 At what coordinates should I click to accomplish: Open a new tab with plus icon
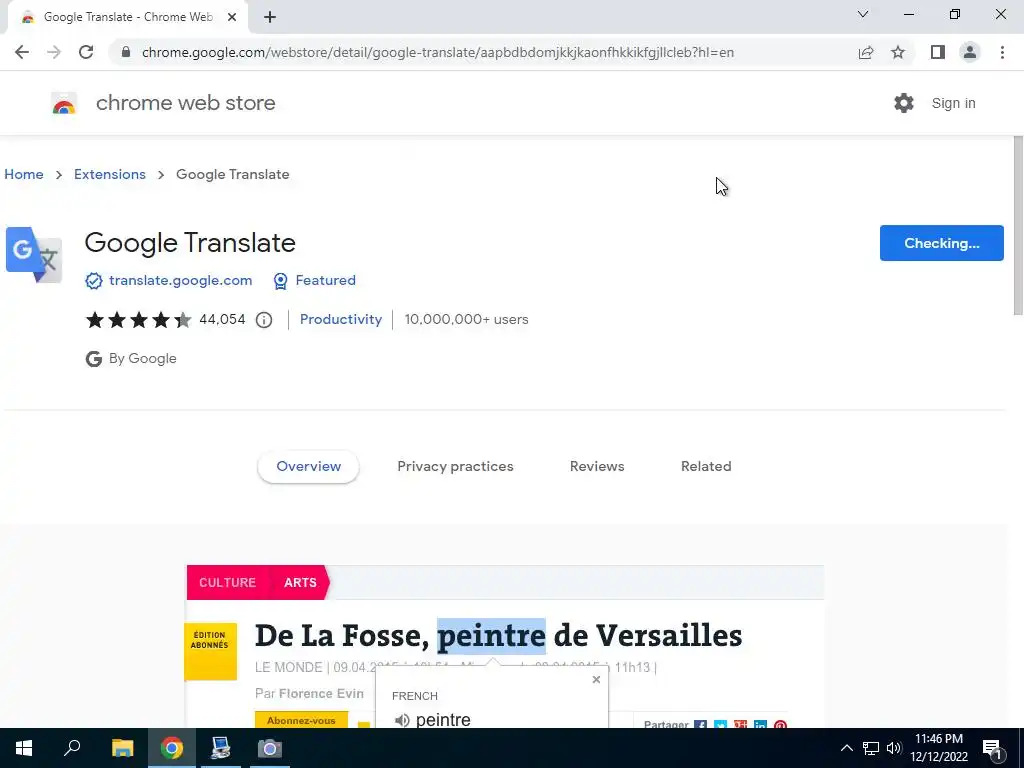pos(270,17)
